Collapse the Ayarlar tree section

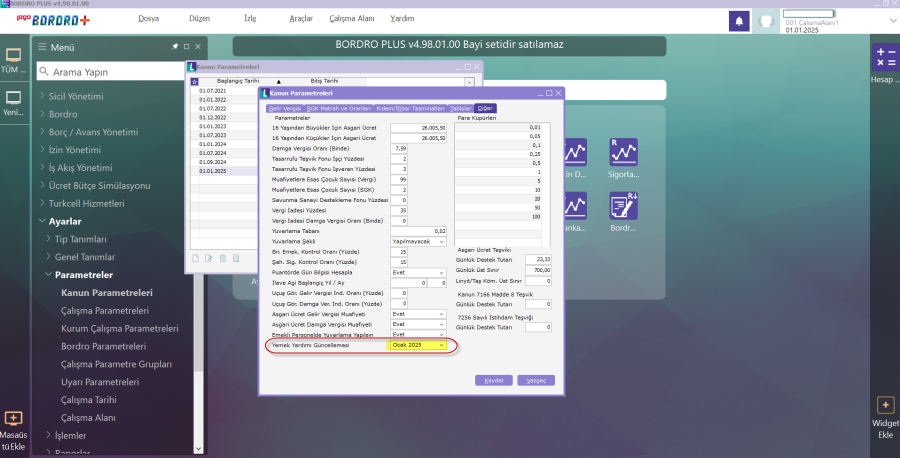point(42,221)
